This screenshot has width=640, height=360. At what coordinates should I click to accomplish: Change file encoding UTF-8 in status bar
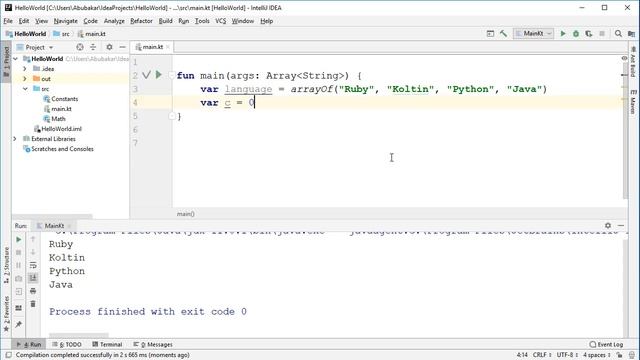point(567,355)
